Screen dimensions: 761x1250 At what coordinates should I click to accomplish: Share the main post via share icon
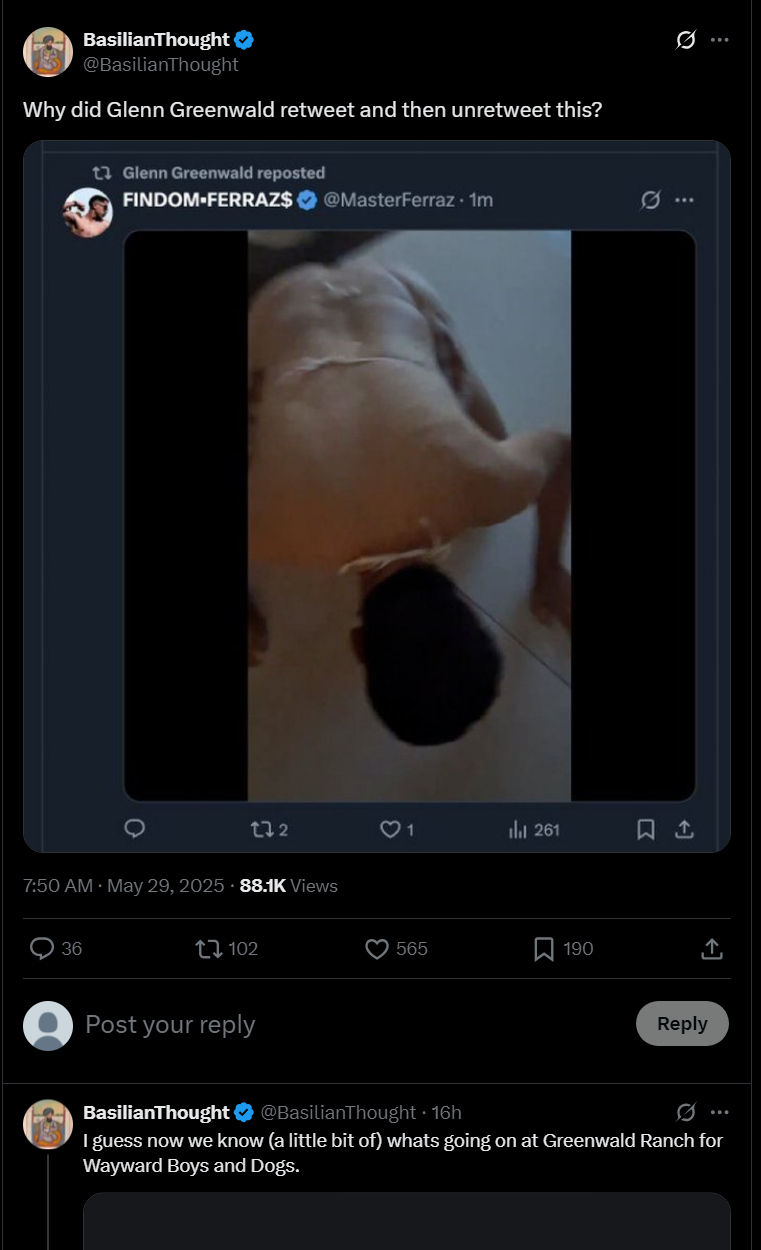tap(712, 948)
